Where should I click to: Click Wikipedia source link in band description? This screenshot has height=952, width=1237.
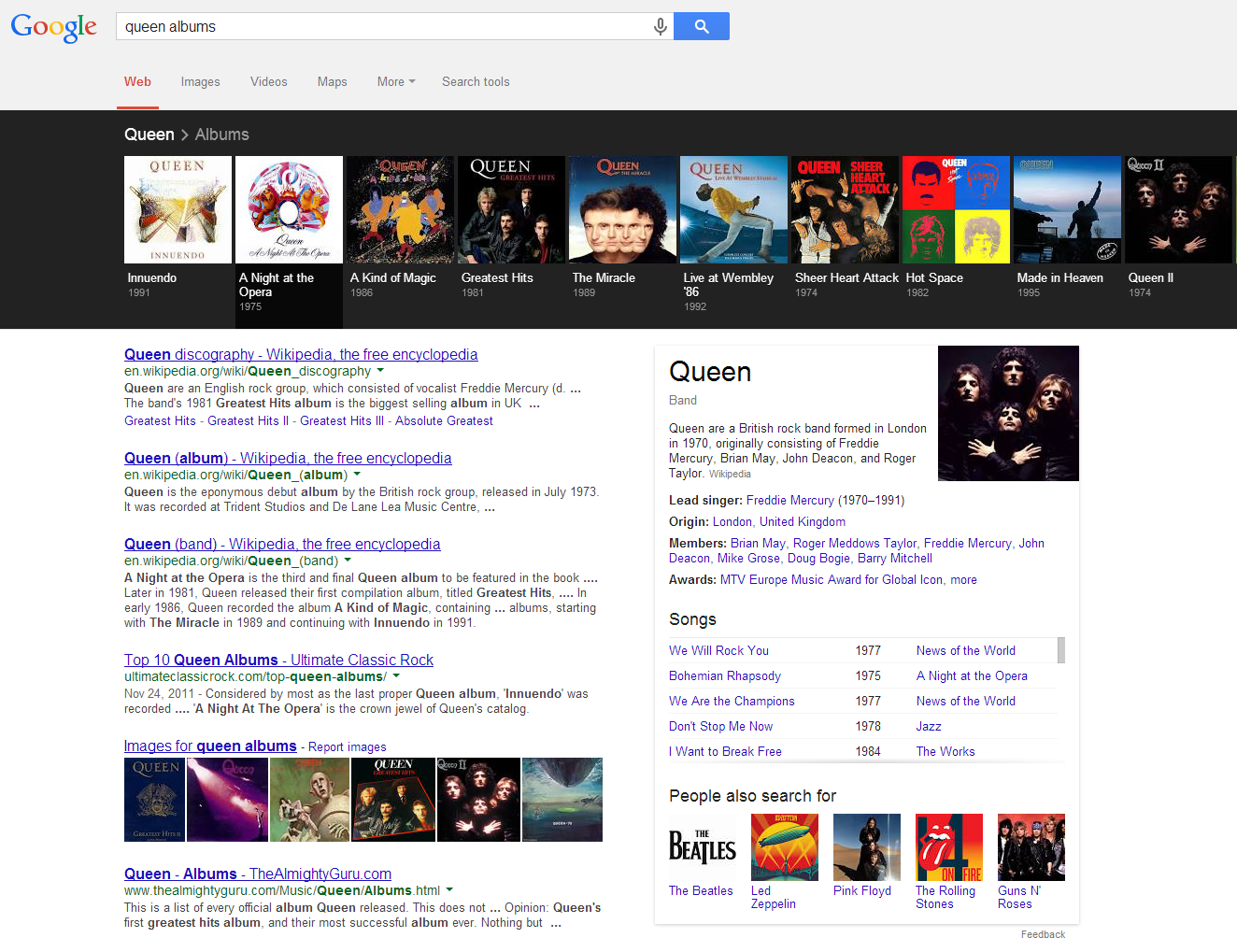coord(730,475)
